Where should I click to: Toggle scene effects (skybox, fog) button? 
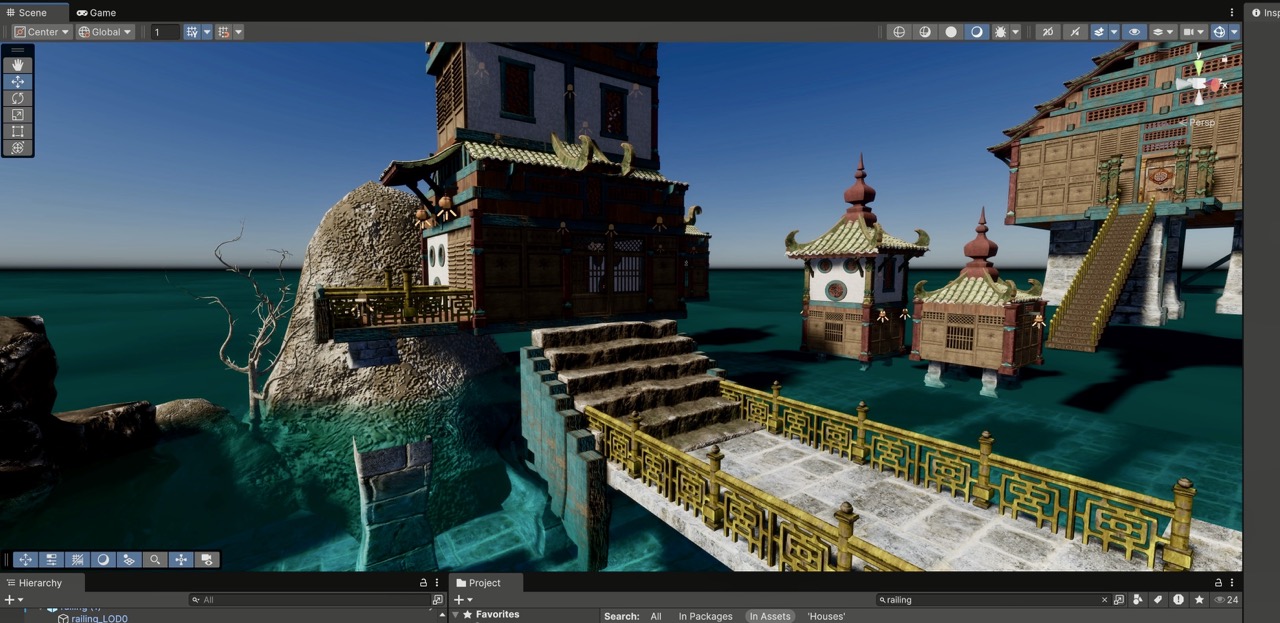(1099, 32)
